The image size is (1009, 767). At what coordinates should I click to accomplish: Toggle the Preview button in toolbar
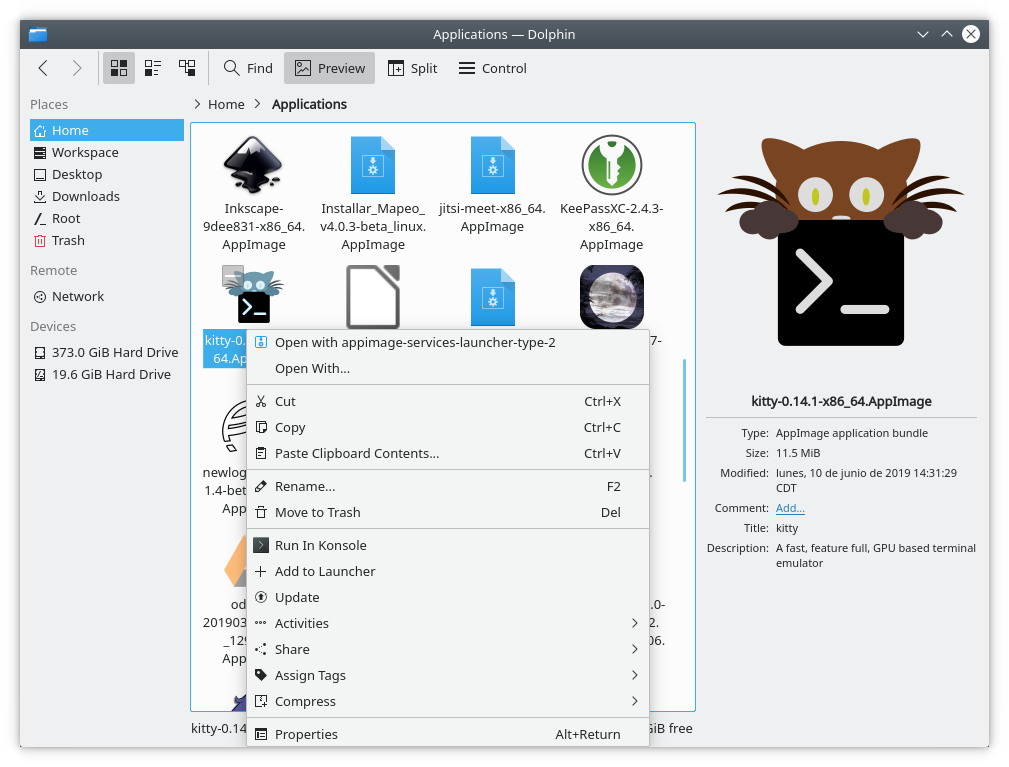[329, 68]
